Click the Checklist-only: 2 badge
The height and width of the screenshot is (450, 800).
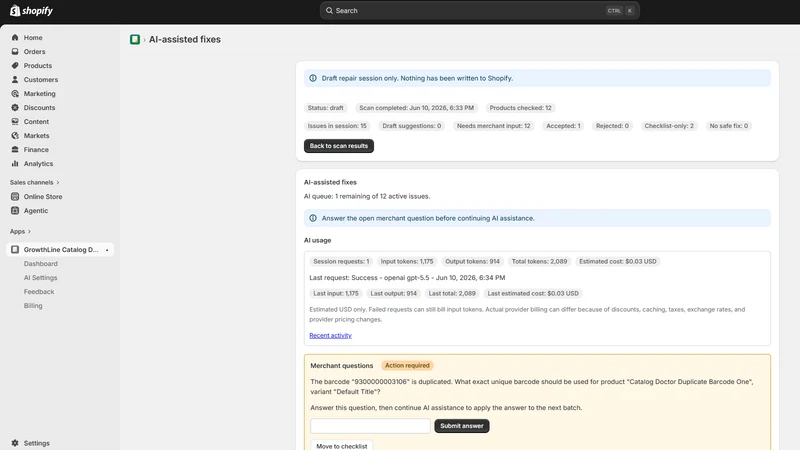[669, 126]
